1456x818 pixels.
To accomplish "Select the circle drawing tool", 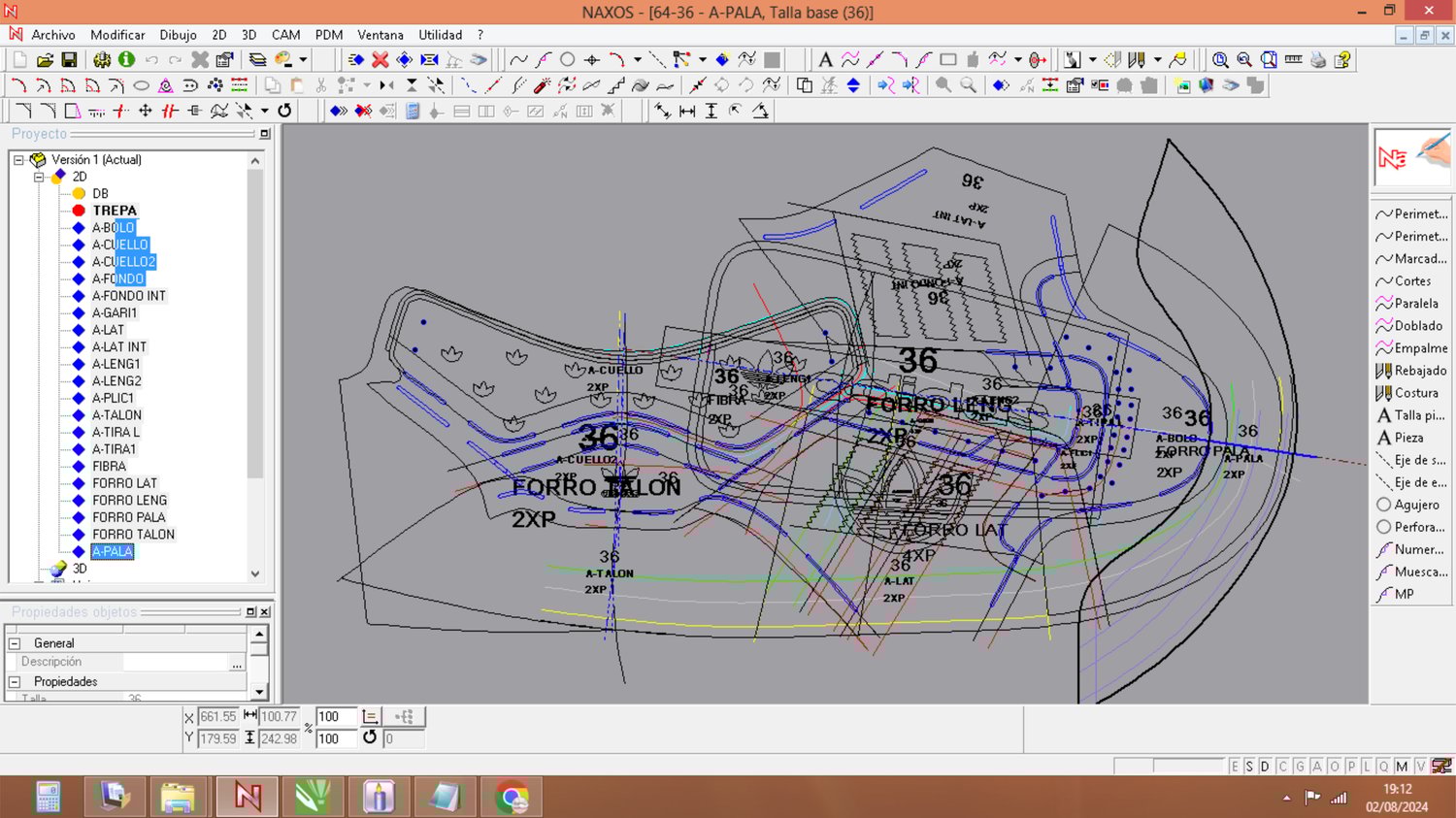I will 568,60.
